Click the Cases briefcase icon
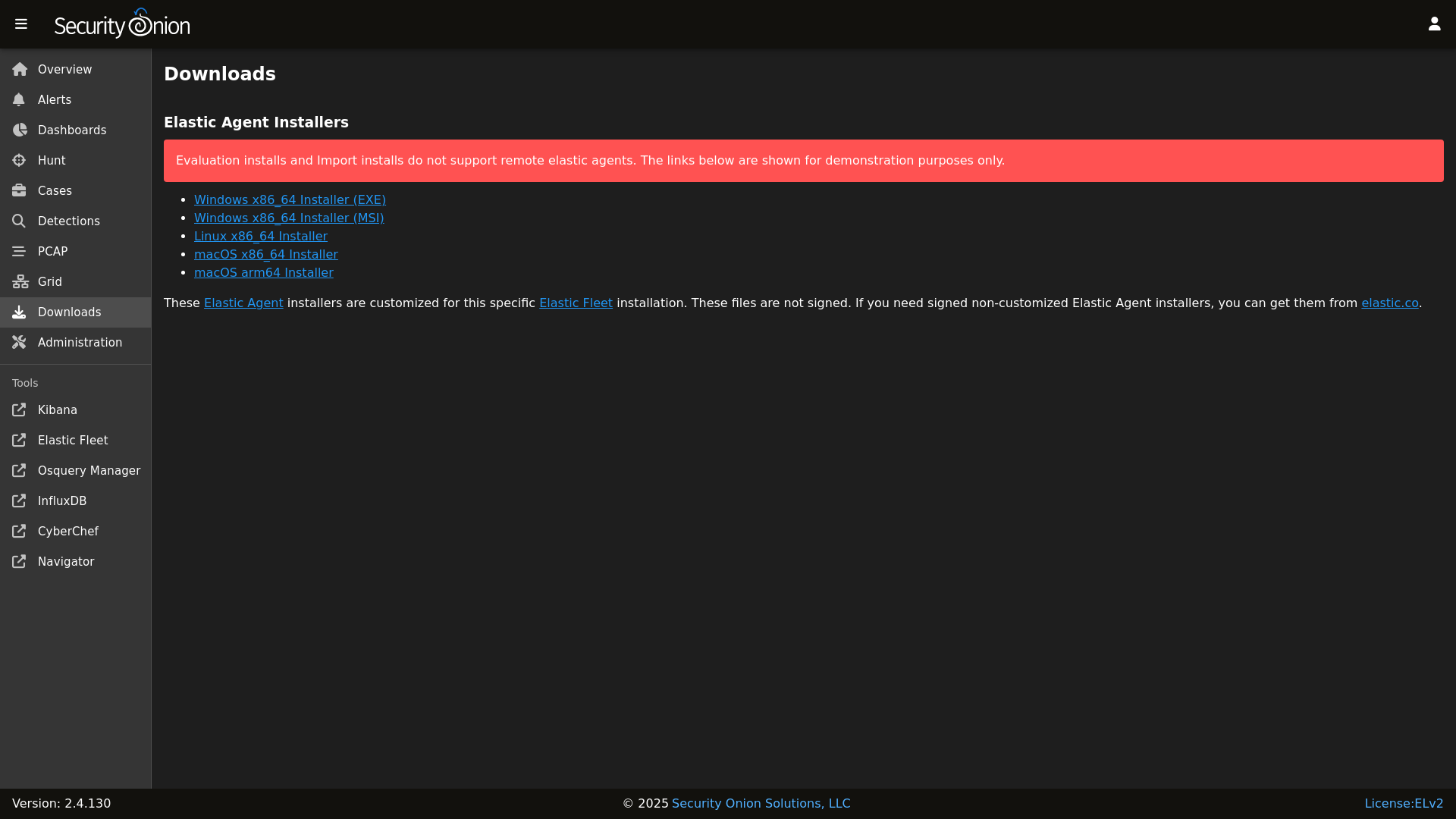 19,191
